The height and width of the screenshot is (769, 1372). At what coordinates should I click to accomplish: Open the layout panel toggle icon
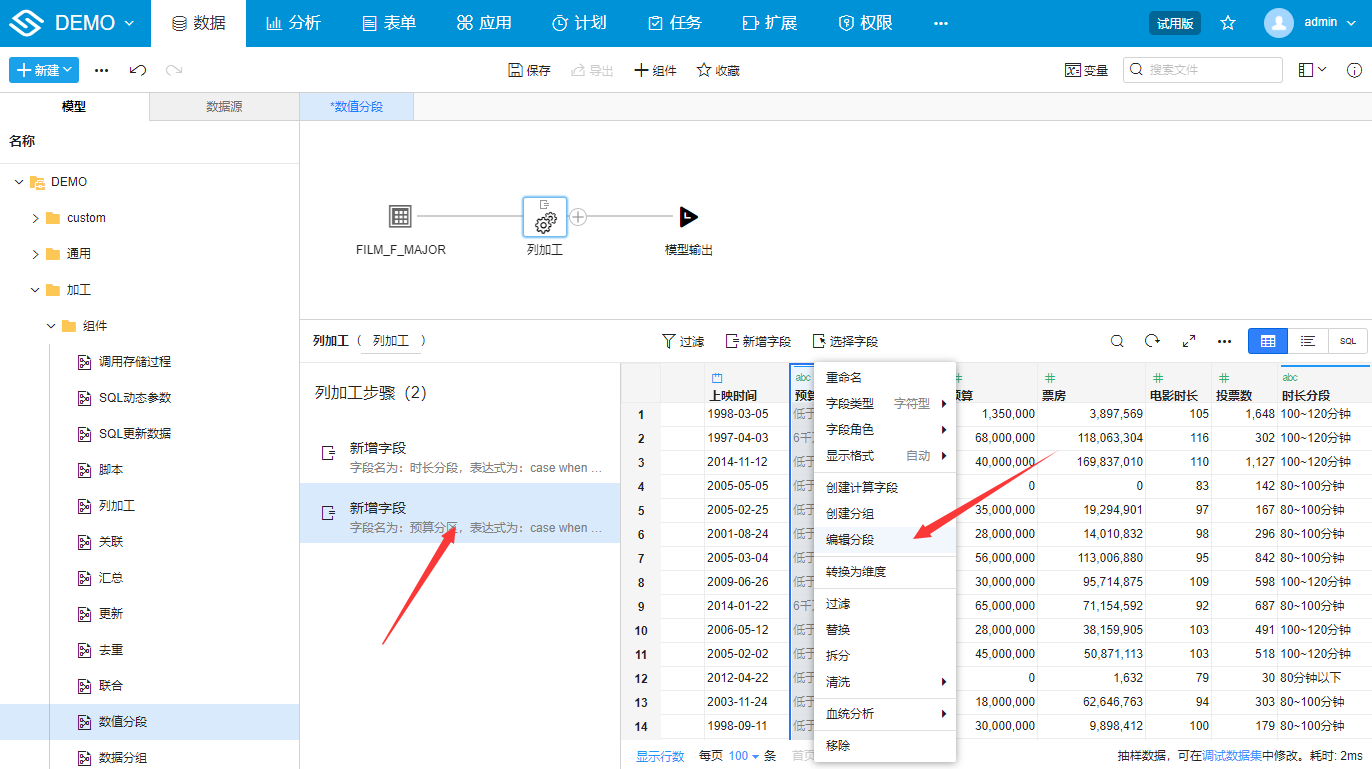(x=1312, y=70)
